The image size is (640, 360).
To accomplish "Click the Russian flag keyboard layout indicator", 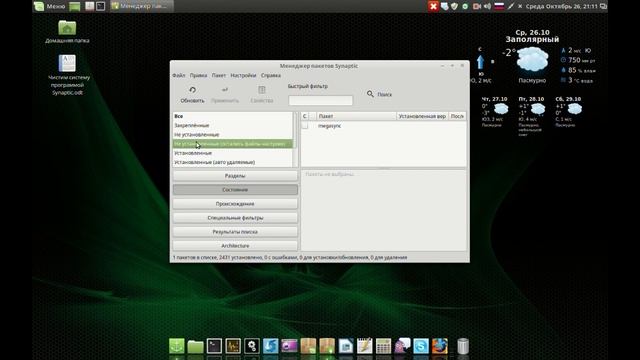I will tap(499, 6).
